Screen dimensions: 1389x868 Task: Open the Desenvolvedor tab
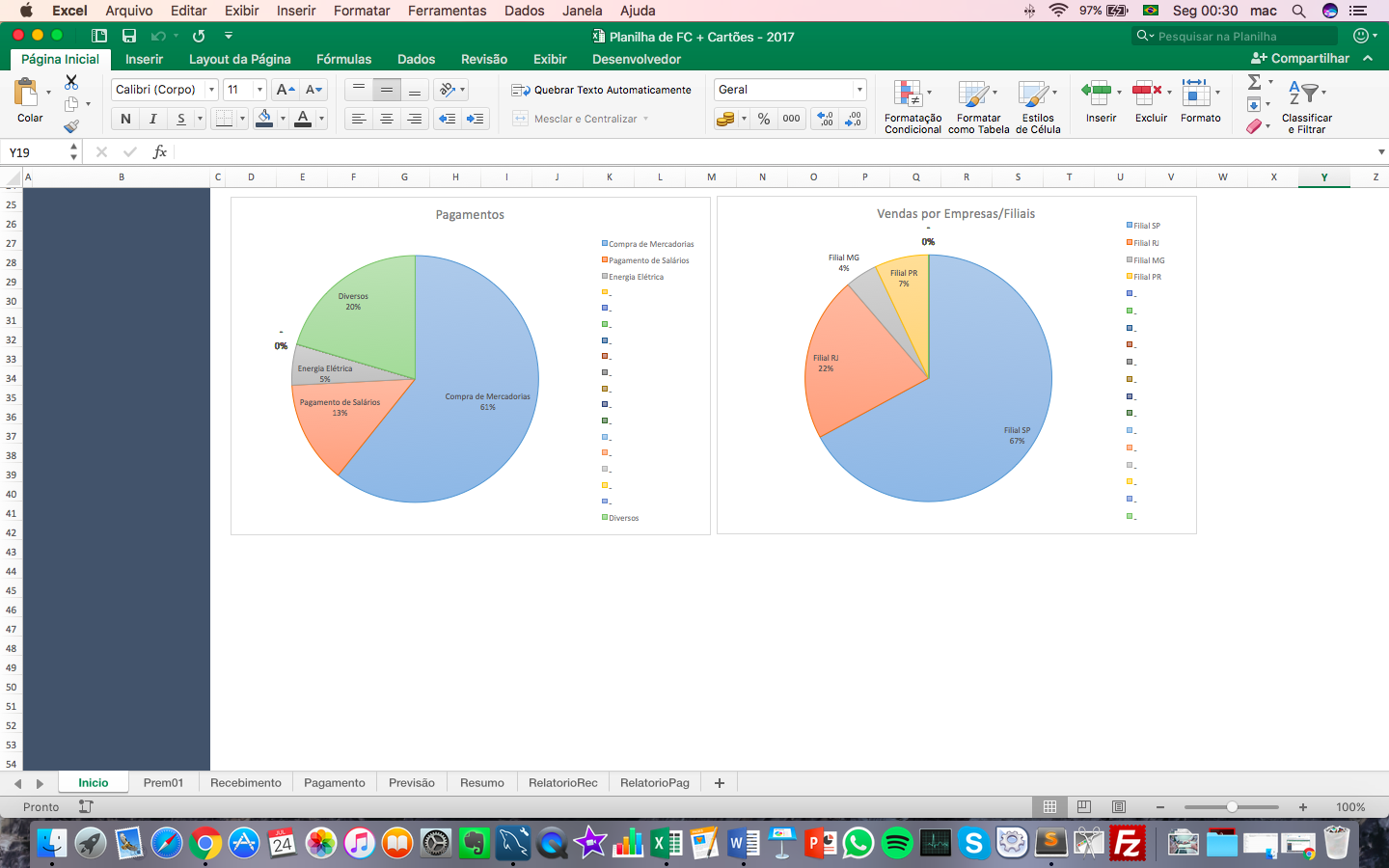637,59
